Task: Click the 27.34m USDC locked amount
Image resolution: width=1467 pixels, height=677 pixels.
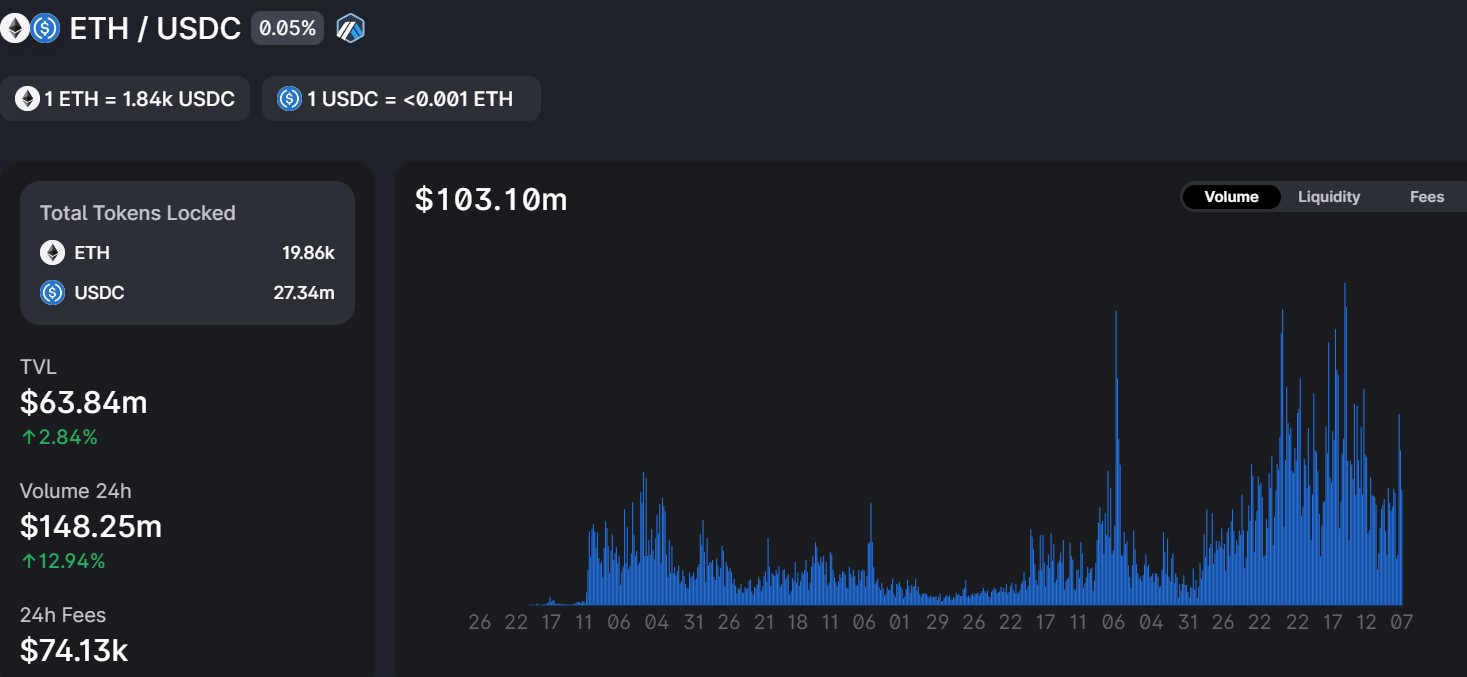Action: pos(304,293)
